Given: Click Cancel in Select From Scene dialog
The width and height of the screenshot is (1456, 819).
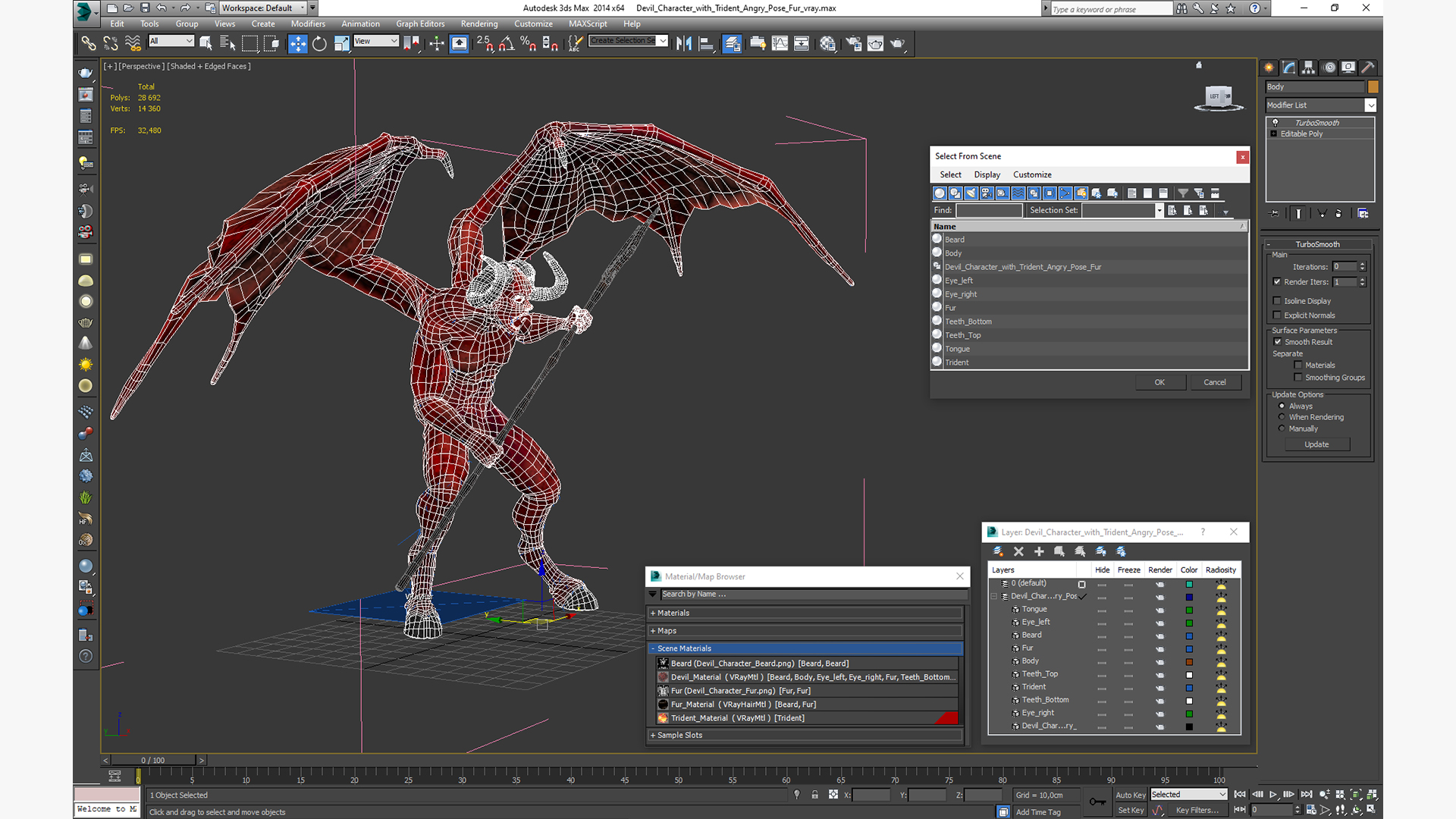Looking at the screenshot, I should [1215, 382].
